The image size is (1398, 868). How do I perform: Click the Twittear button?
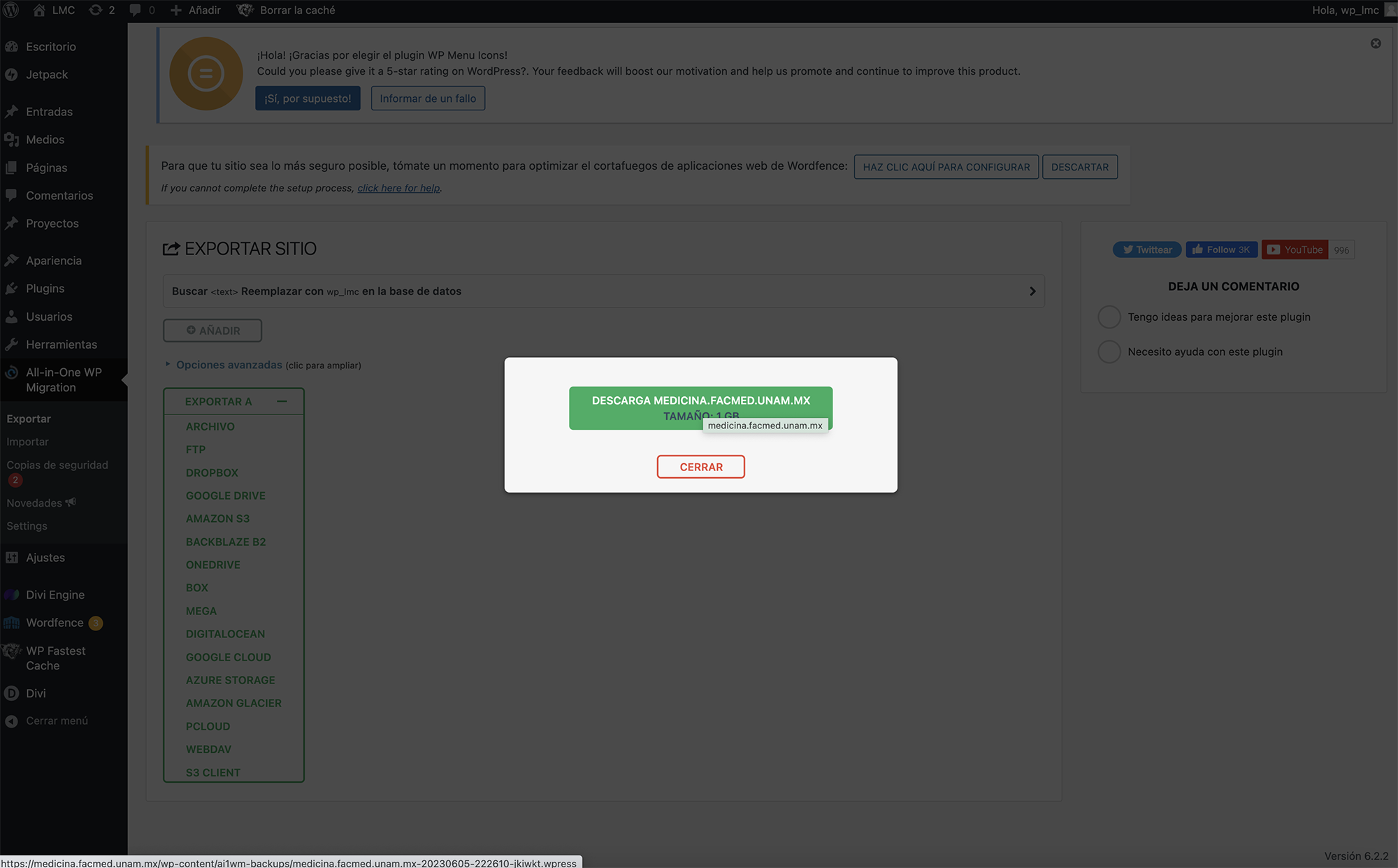pos(1147,249)
